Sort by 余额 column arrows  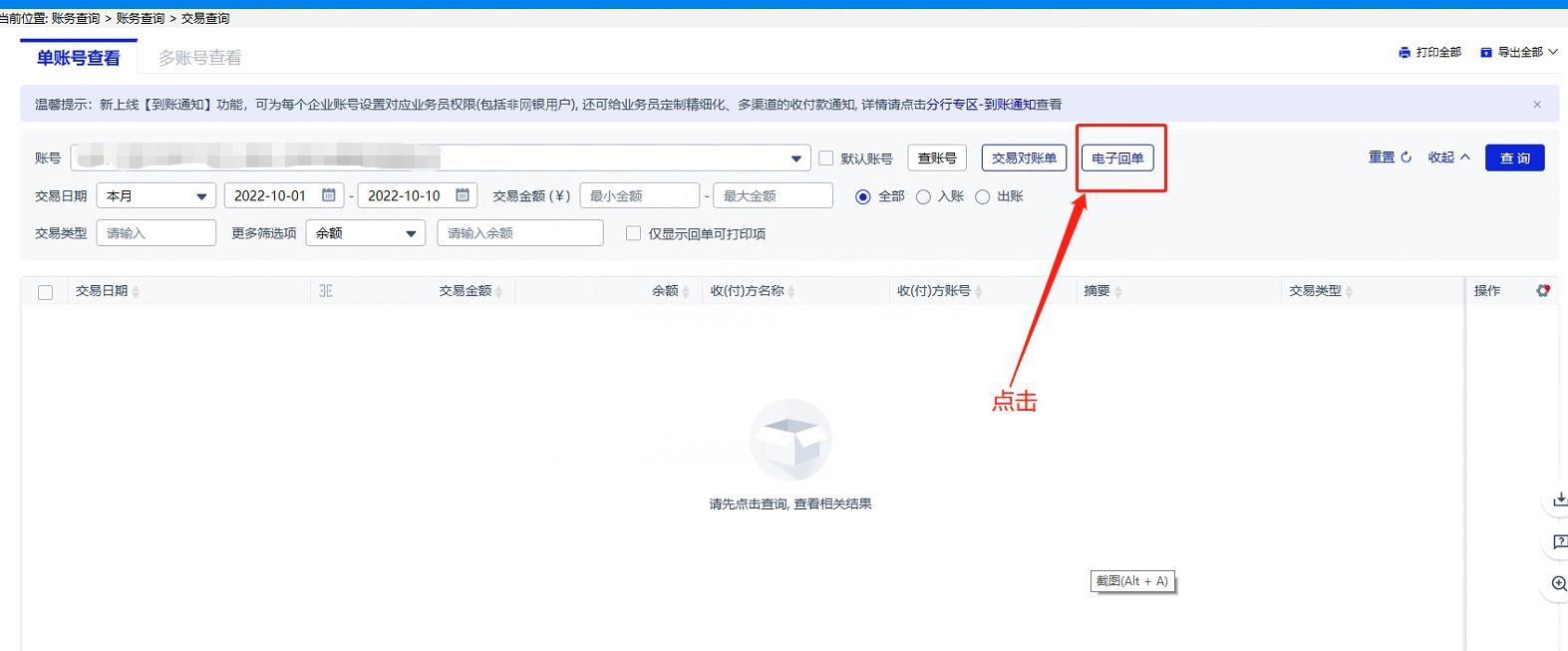[x=686, y=291]
